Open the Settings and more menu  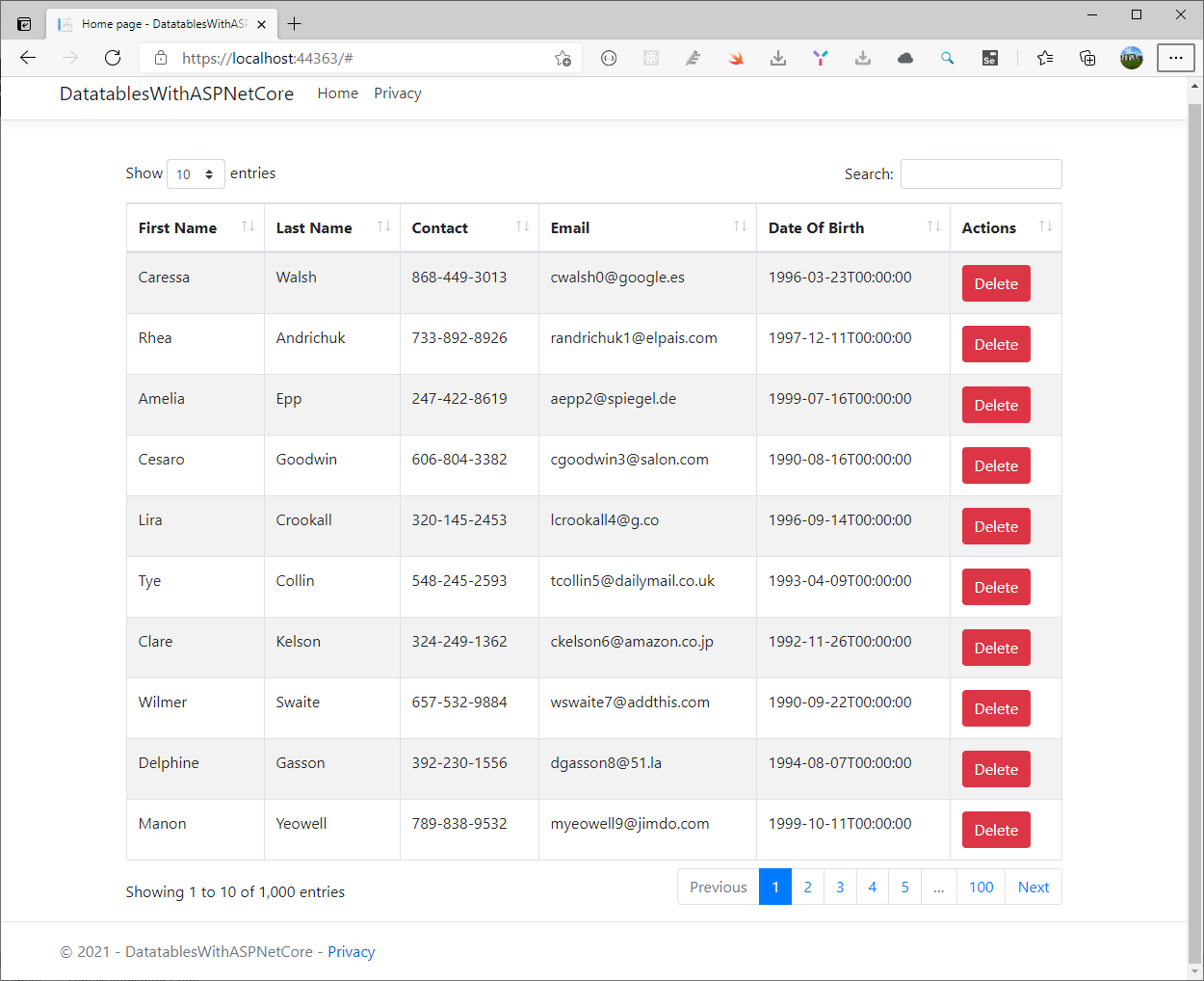(x=1176, y=58)
